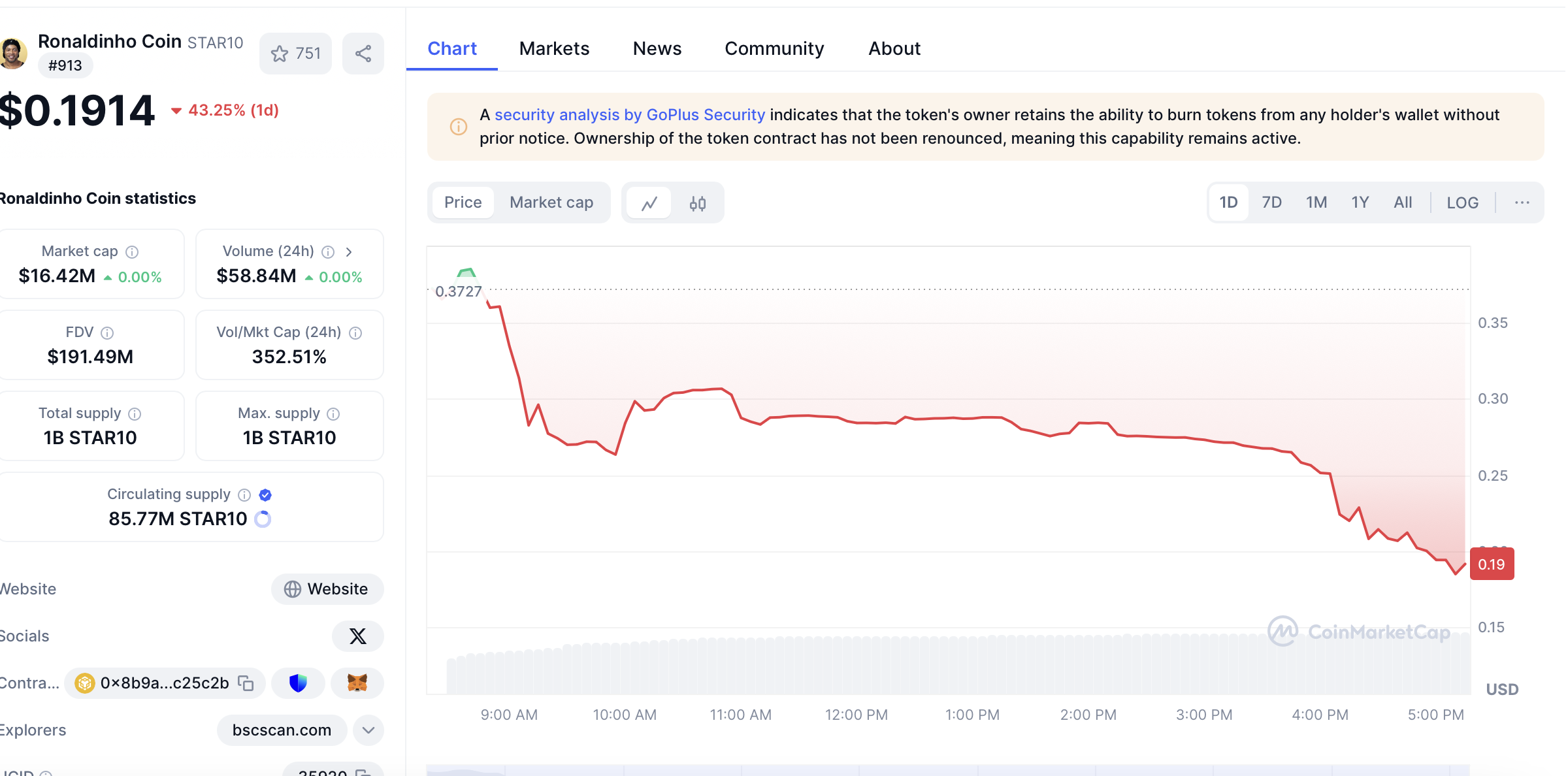Toggle LOG scale on chart
The width and height of the screenshot is (1568, 776).
[x=1462, y=202]
